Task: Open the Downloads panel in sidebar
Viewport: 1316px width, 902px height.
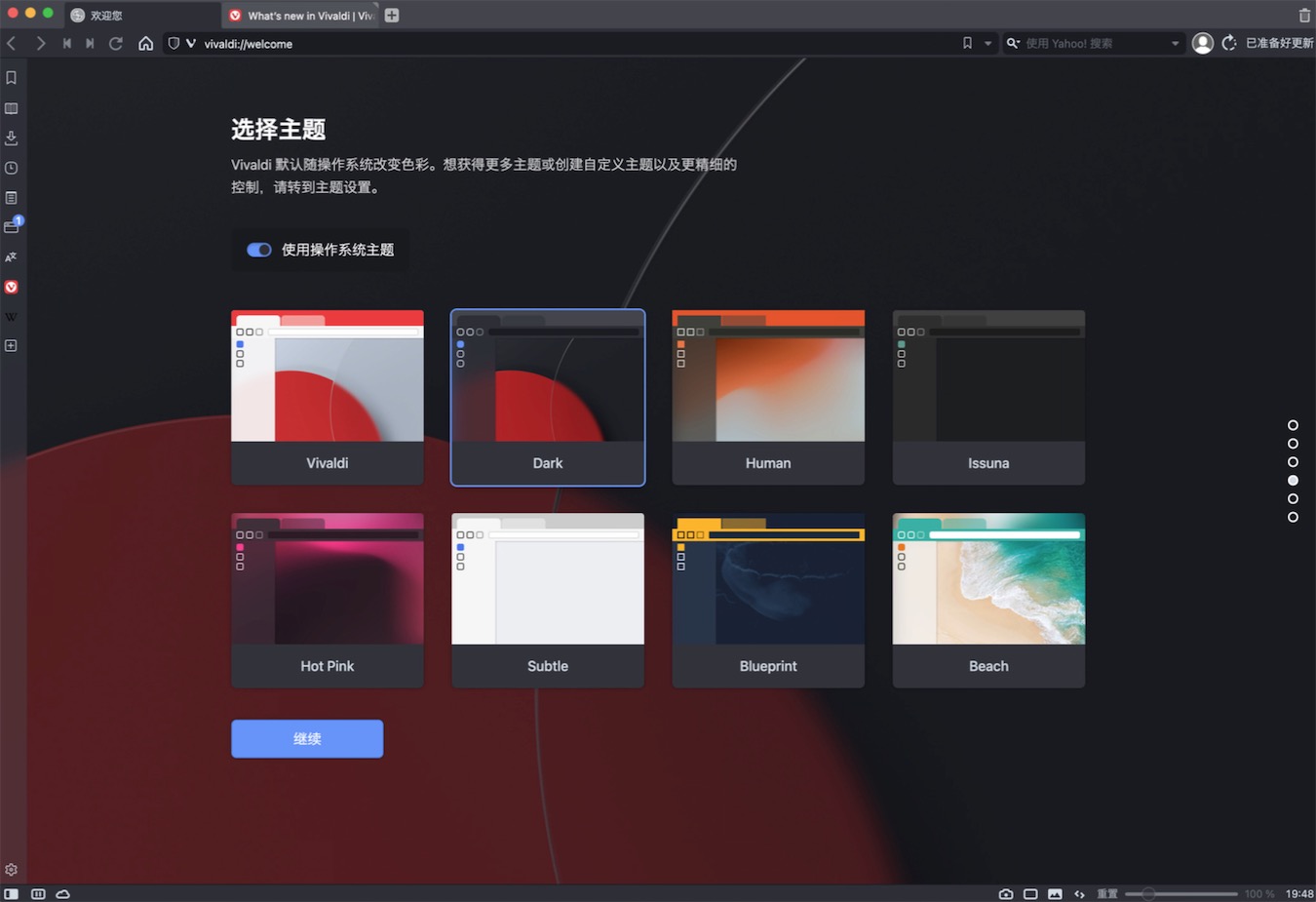Action: [12, 137]
